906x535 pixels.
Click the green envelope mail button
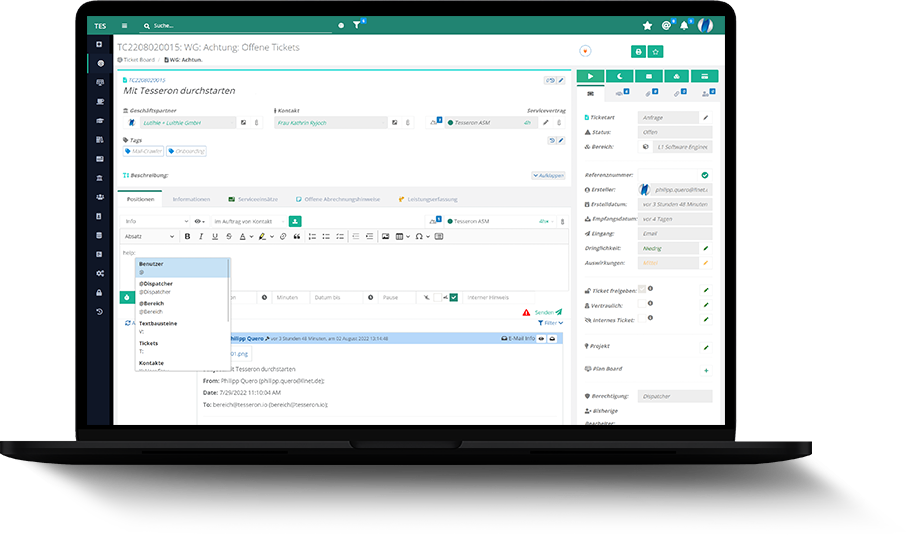click(648, 76)
